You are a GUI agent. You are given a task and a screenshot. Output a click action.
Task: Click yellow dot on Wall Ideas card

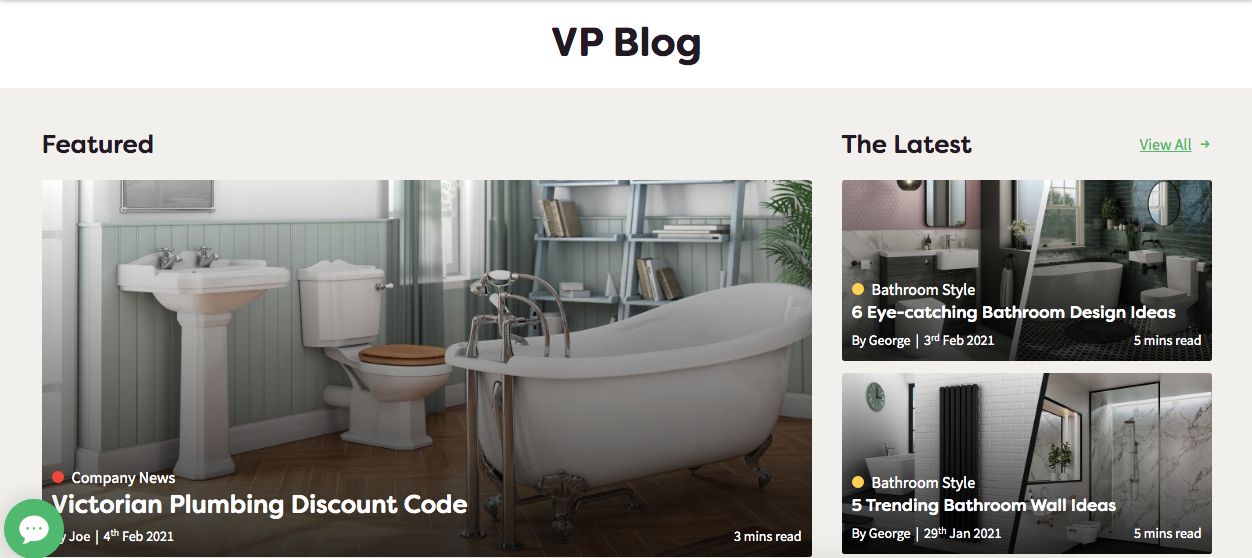pyautogui.click(x=858, y=483)
